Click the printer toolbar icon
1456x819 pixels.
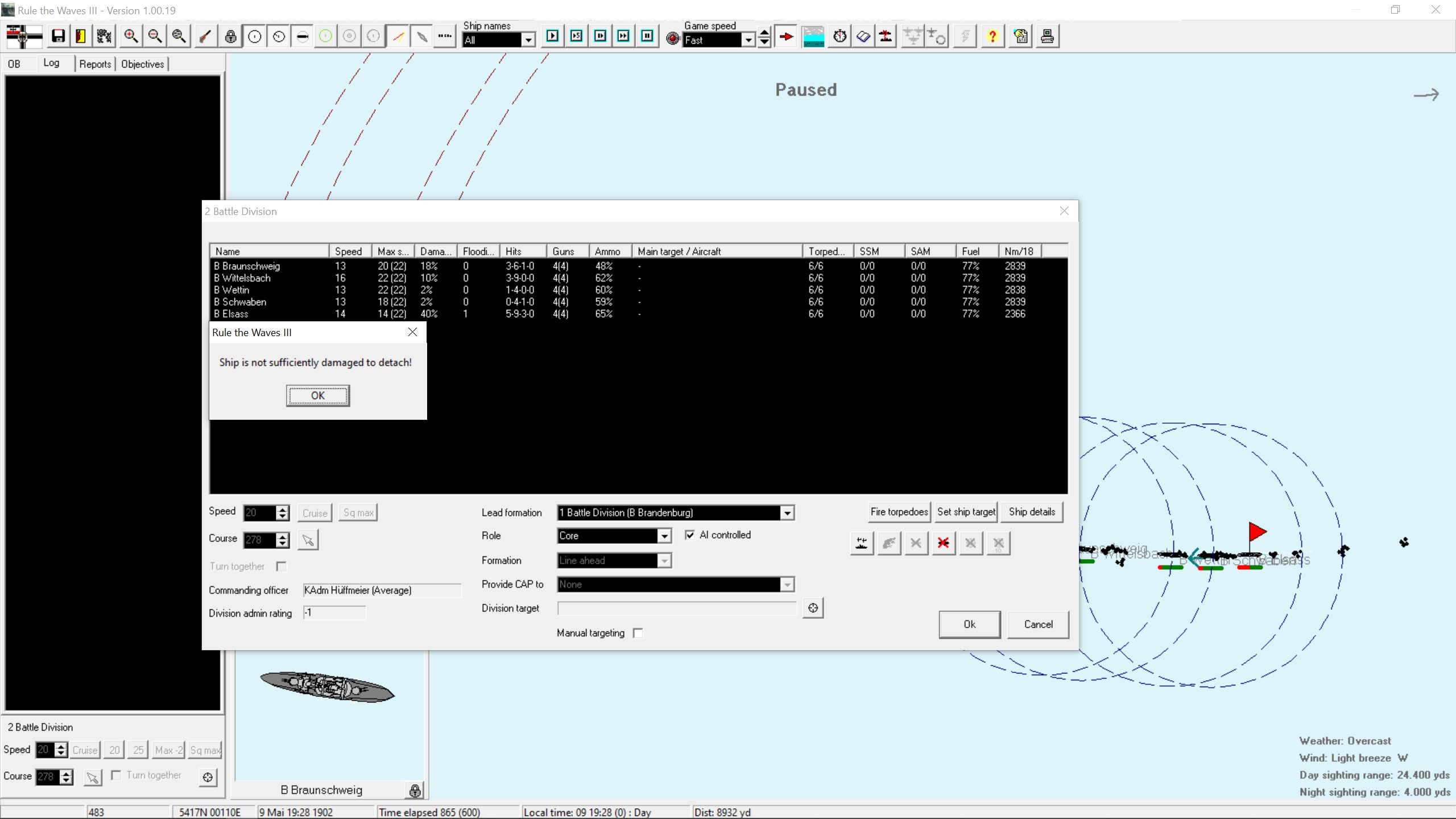coord(1047,36)
